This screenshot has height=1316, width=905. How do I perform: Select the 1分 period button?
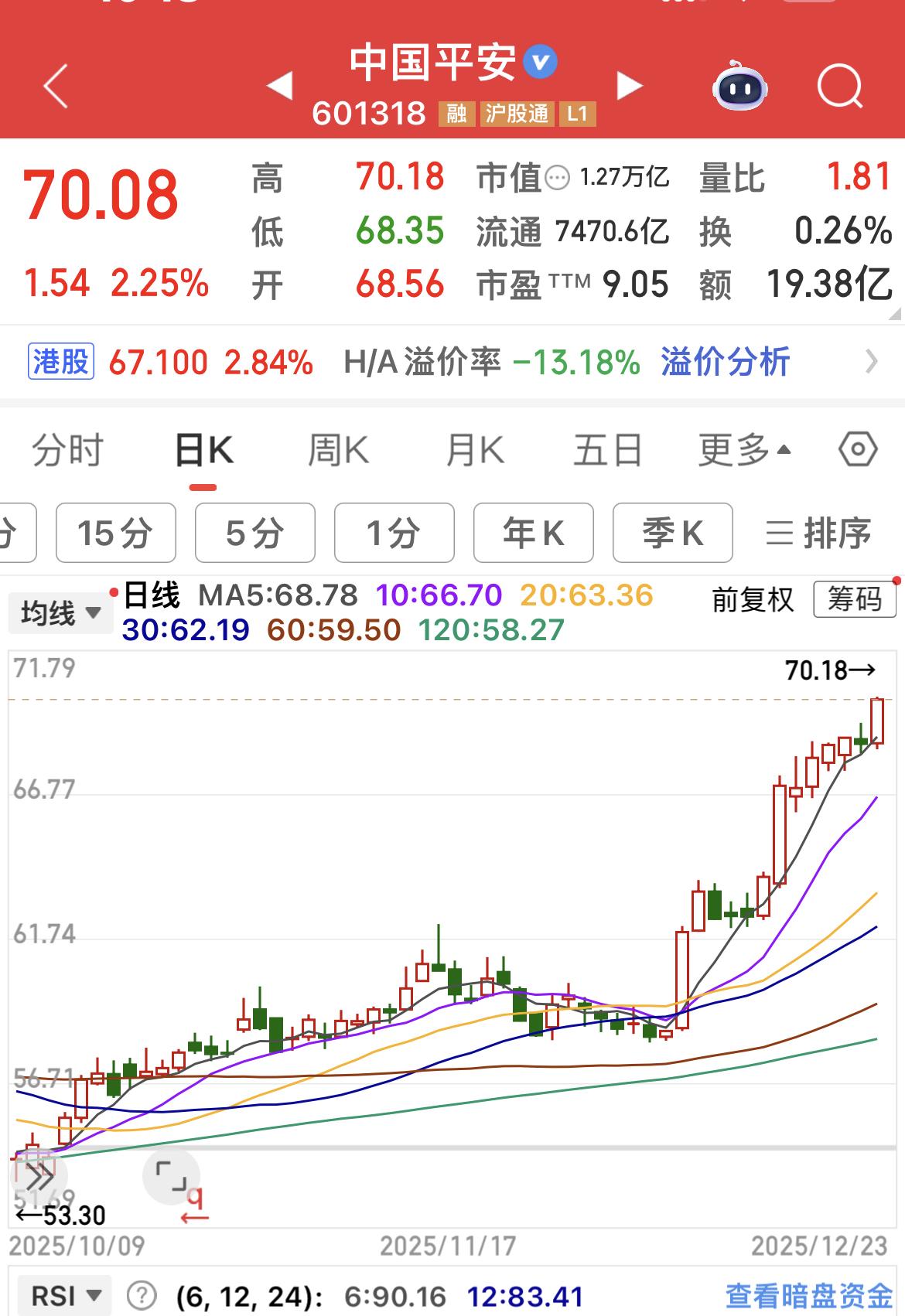(x=394, y=533)
